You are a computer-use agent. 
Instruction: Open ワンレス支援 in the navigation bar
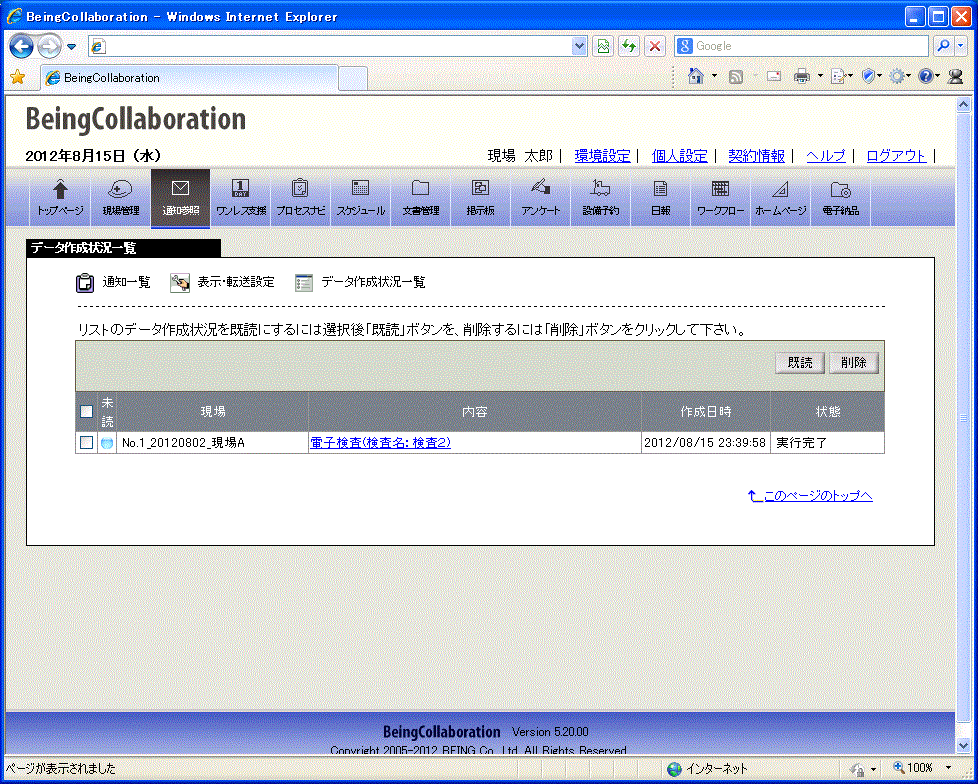241,198
